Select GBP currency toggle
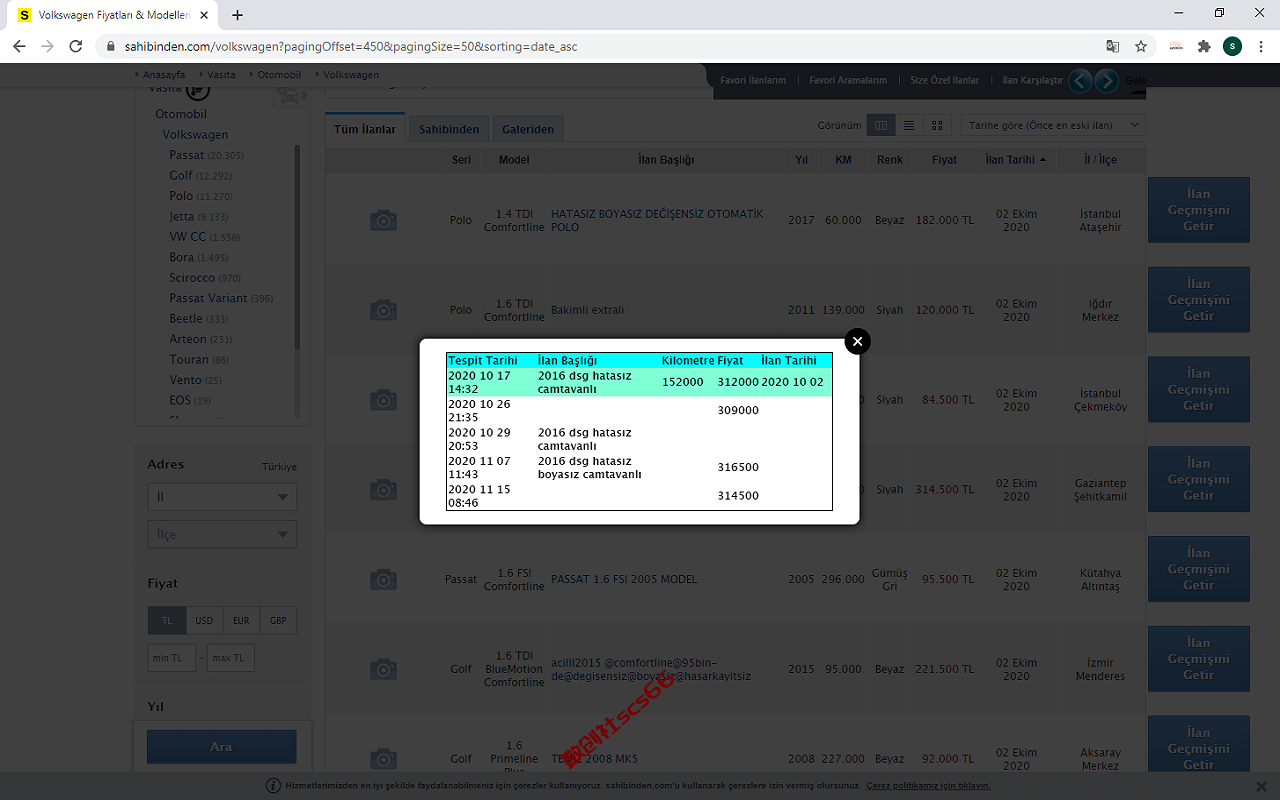This screenshot has width=1280, height=800. [278, 620]
